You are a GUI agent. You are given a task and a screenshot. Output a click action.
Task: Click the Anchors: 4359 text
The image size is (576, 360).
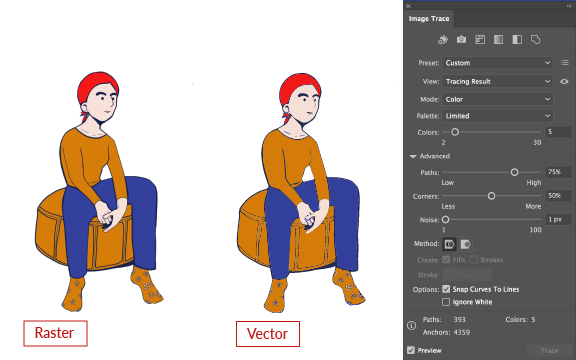click(x=446, y=332)
